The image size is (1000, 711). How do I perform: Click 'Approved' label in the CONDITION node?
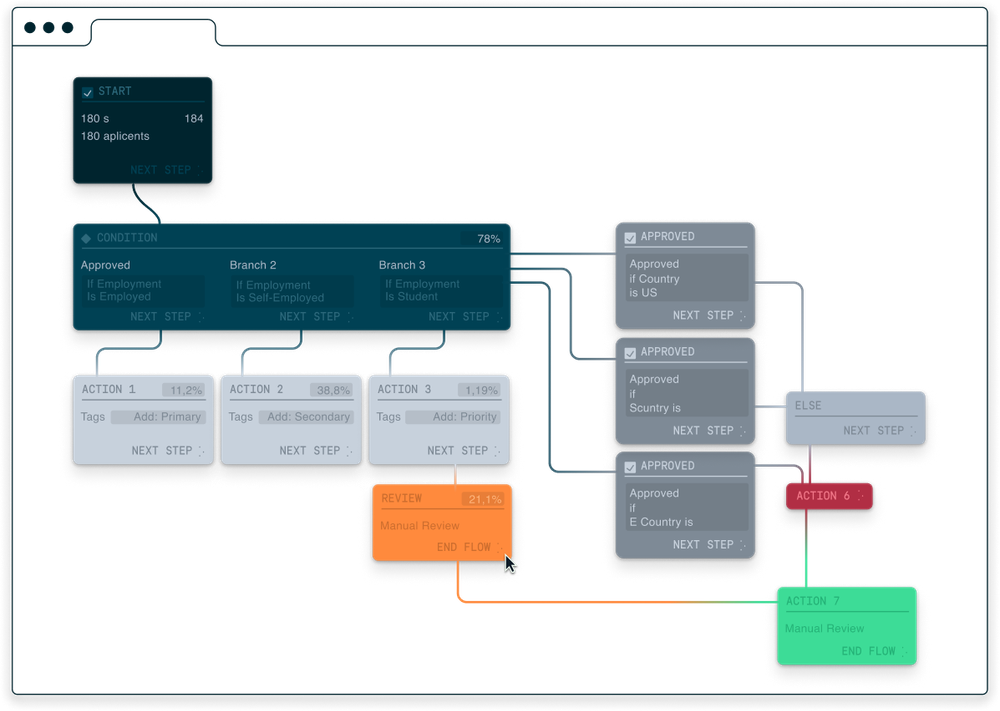(105, 265)
